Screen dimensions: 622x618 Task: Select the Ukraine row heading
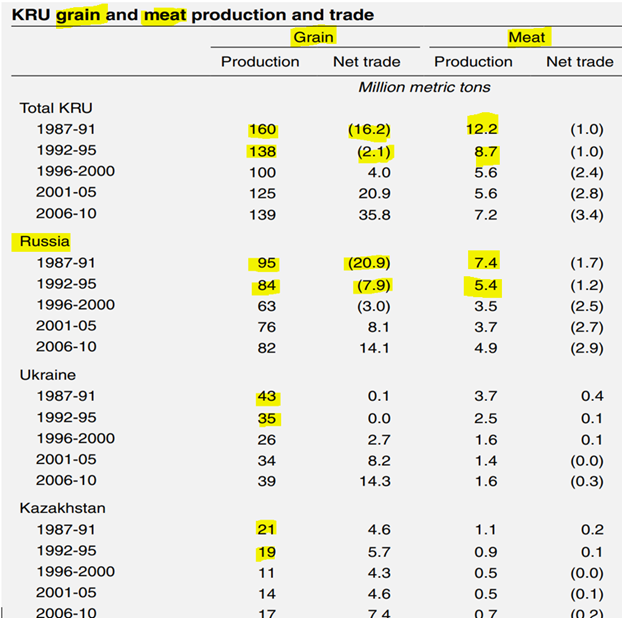coord(48,374)
